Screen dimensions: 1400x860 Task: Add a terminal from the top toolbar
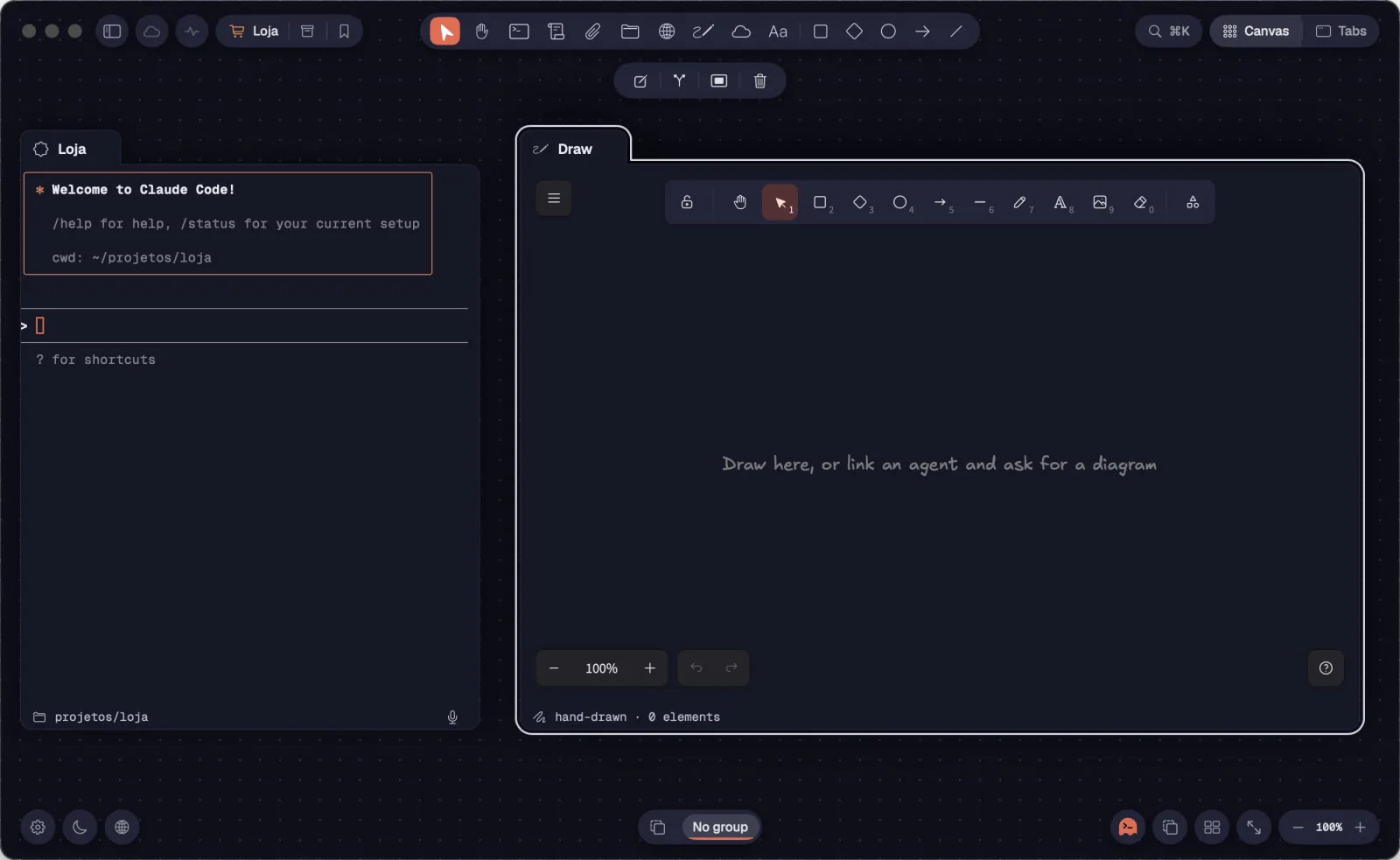click(x=519, y=31)
